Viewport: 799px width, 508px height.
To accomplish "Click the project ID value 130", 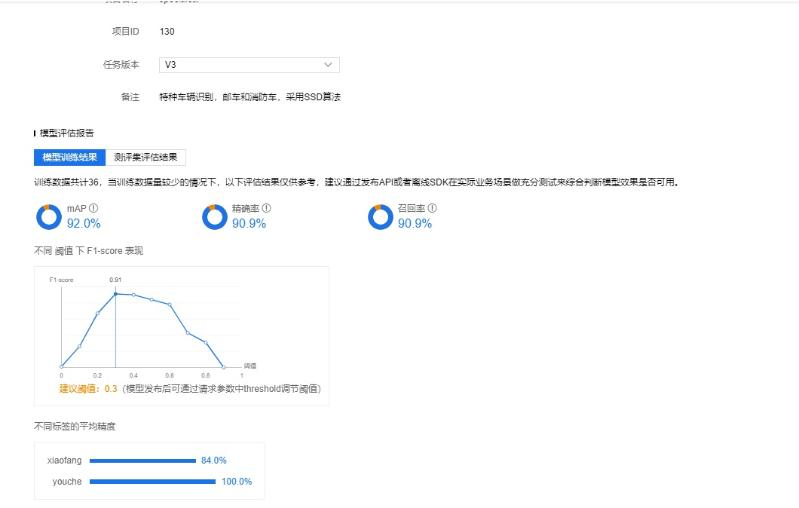I will click(167, 32).
